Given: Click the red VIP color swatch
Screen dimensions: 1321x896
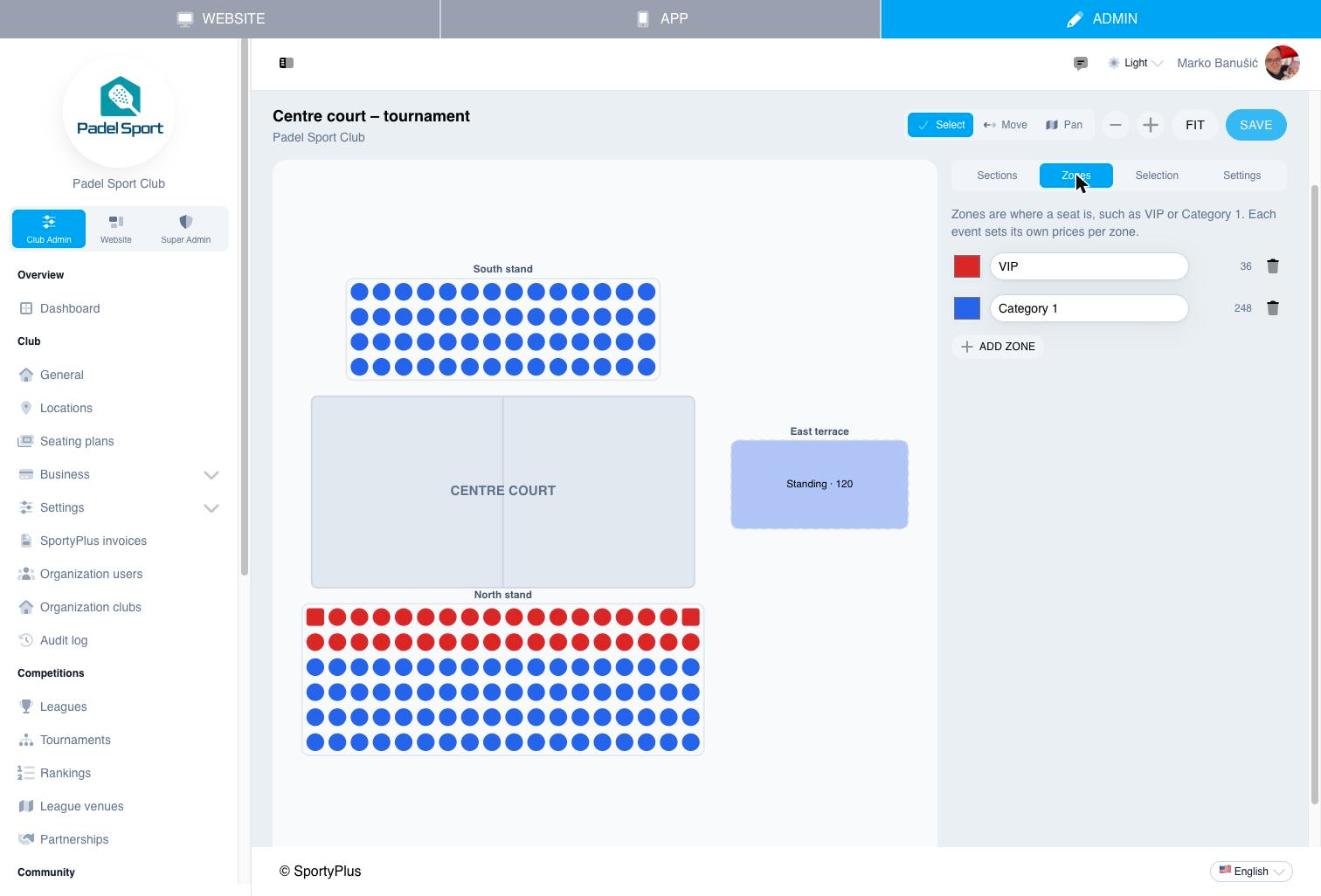Looking at the screenshot, I should pos(967,266).
